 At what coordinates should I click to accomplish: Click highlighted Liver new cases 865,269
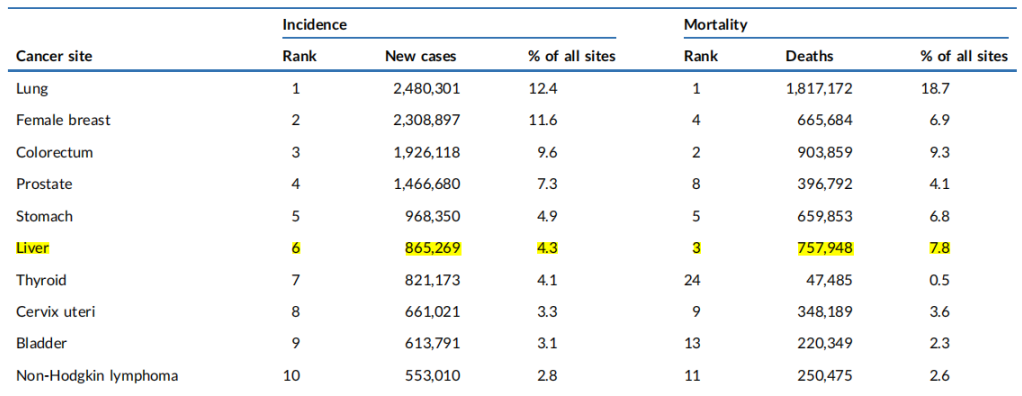tap(433, 248)
